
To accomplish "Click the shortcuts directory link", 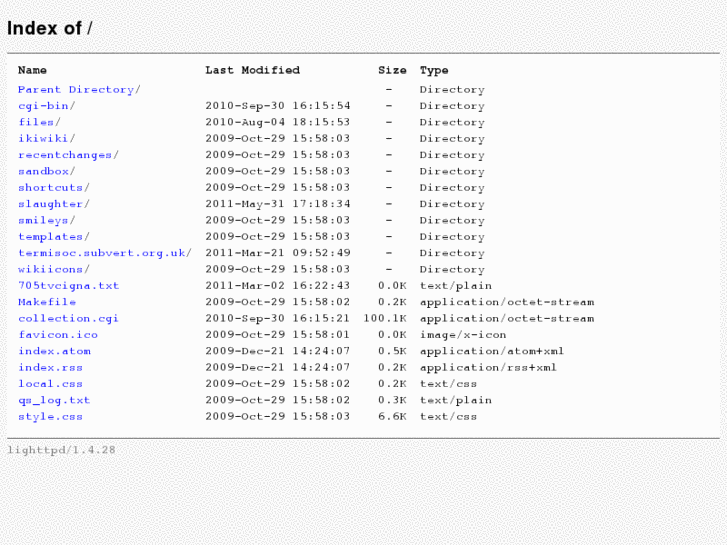I will click(x=51, y=187).
